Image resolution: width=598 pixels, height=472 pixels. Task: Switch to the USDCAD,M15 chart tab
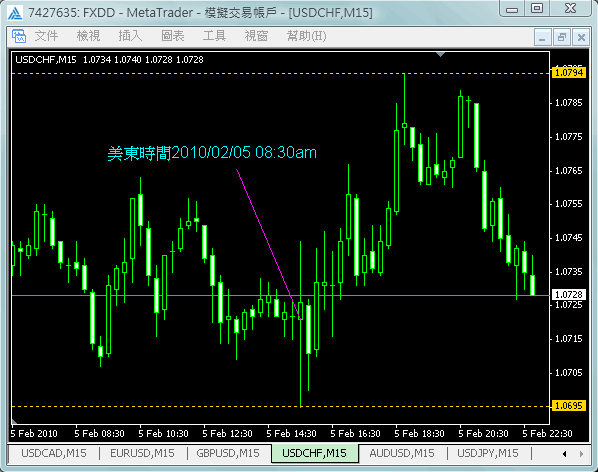(54, 453)
